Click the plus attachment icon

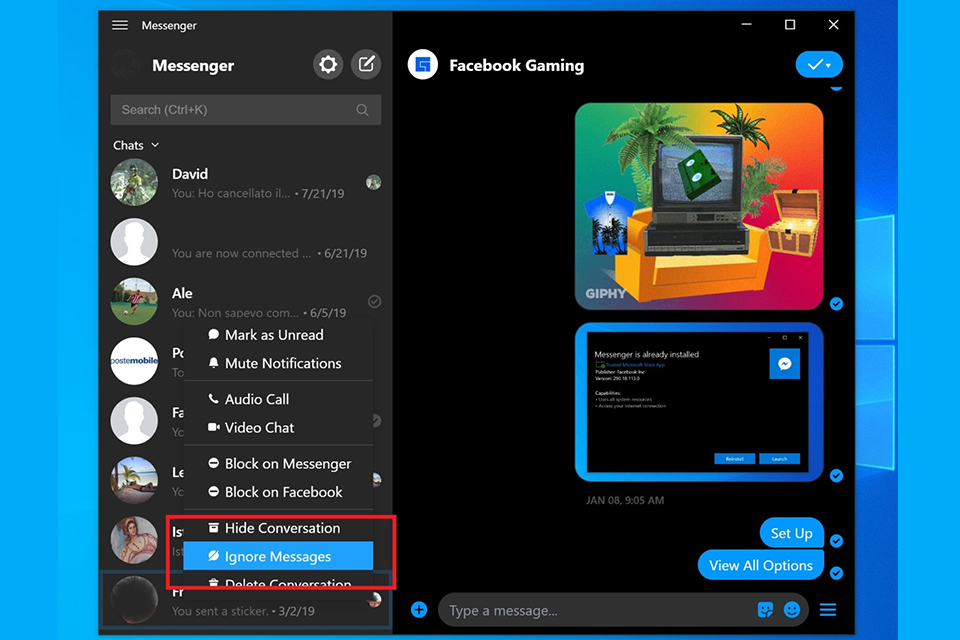[x=419, y=609]
